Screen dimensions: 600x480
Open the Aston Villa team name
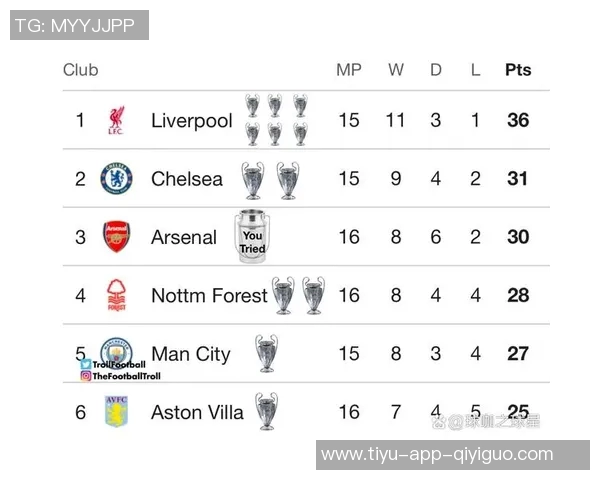click(x=197, y=412)
